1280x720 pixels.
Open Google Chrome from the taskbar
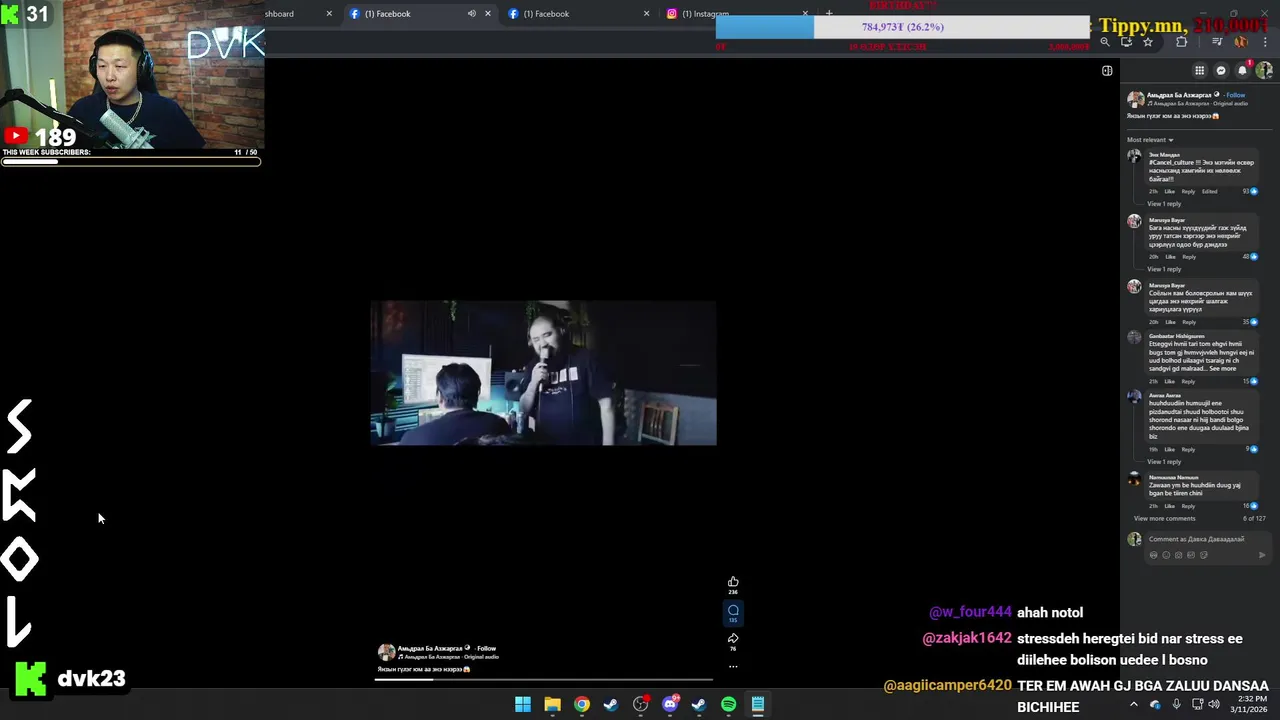tap(582, 704)
